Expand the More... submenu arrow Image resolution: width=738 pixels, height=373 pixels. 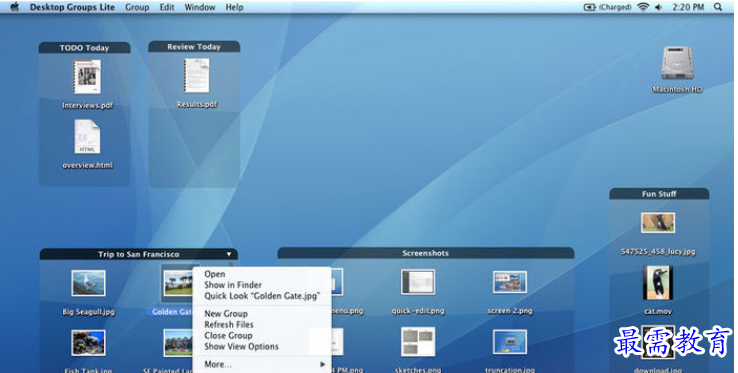[x=322, y=364]
